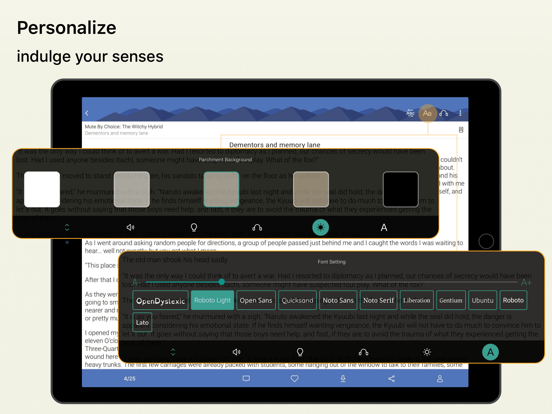This screenshot has height=414, width=552.
Task: Open the speaker tab in the Font Setting panel
Action: coord(237,352)
